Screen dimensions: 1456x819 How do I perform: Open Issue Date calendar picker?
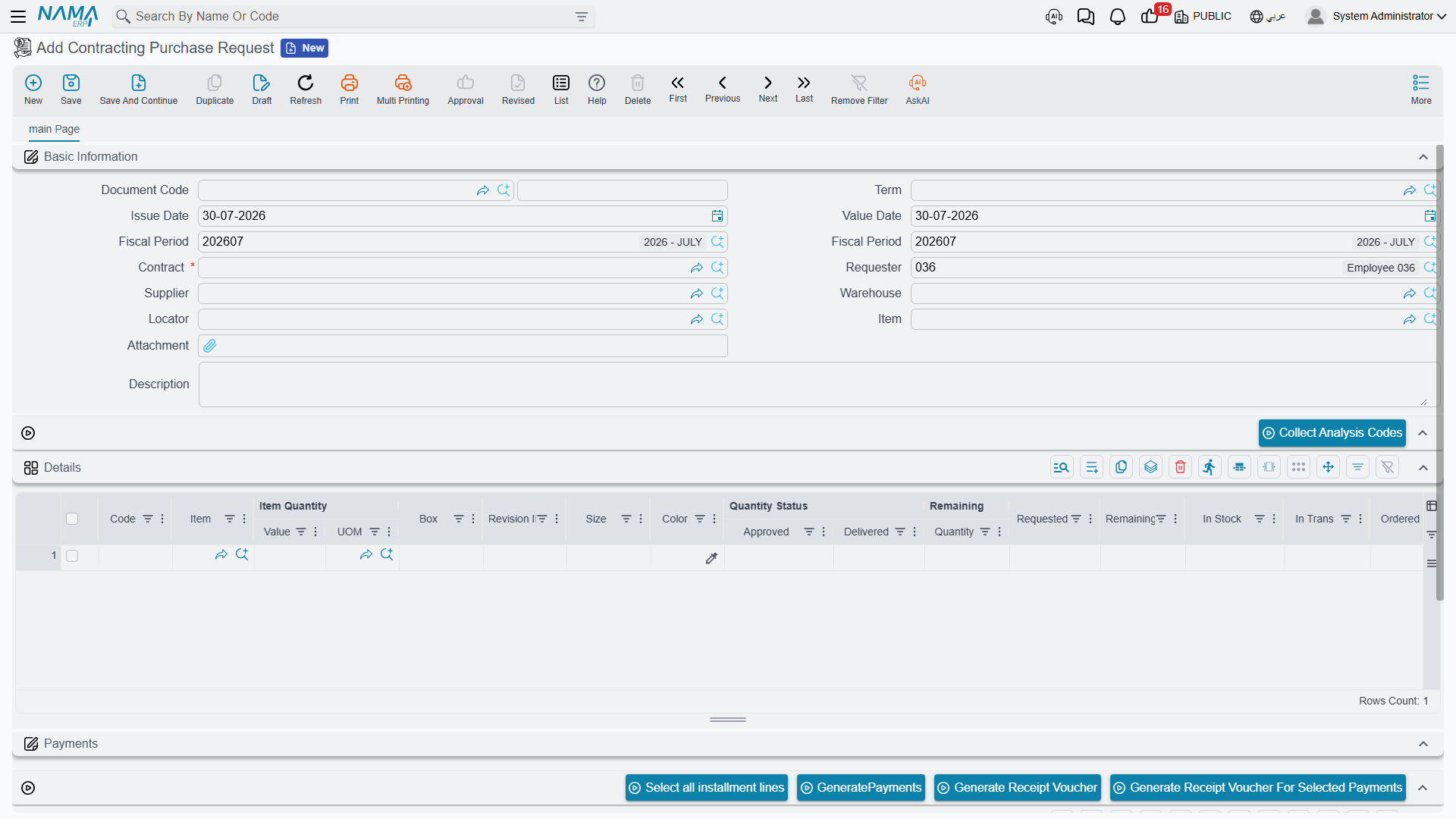[x=717, y=216]
